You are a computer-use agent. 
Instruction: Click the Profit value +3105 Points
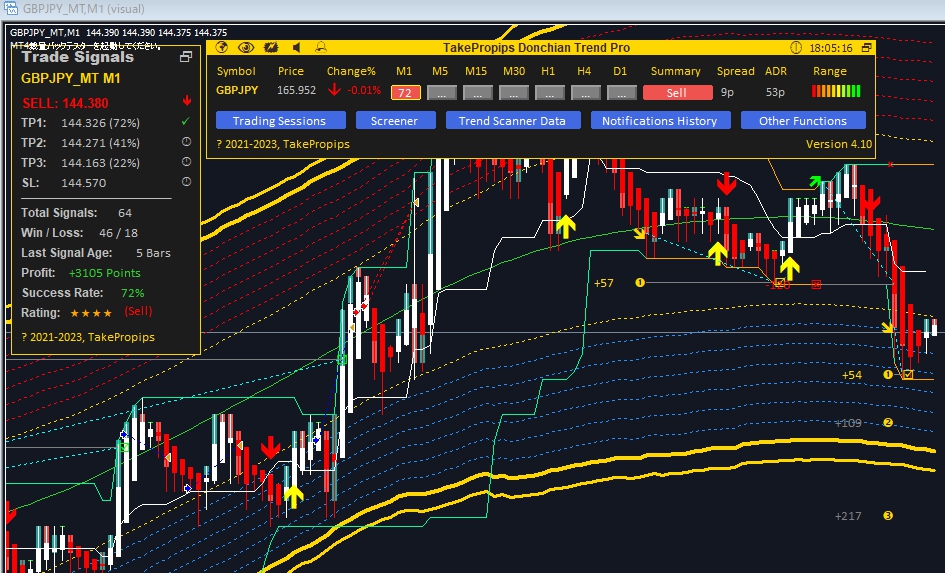click(105, 273)
